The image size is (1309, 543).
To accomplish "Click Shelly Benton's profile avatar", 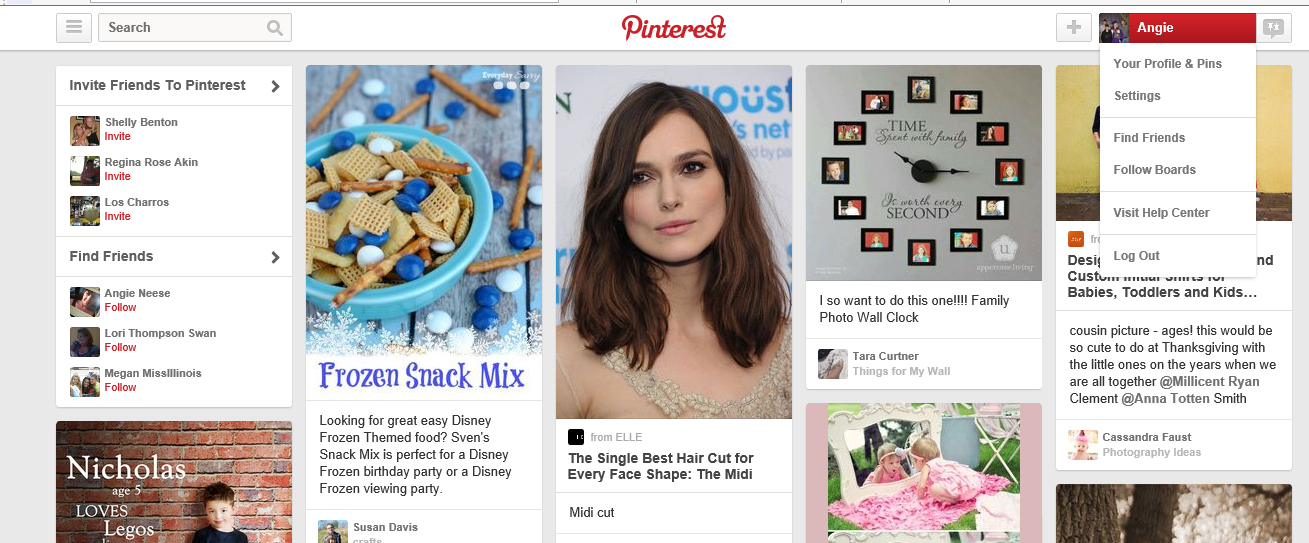I will [85, 131].
